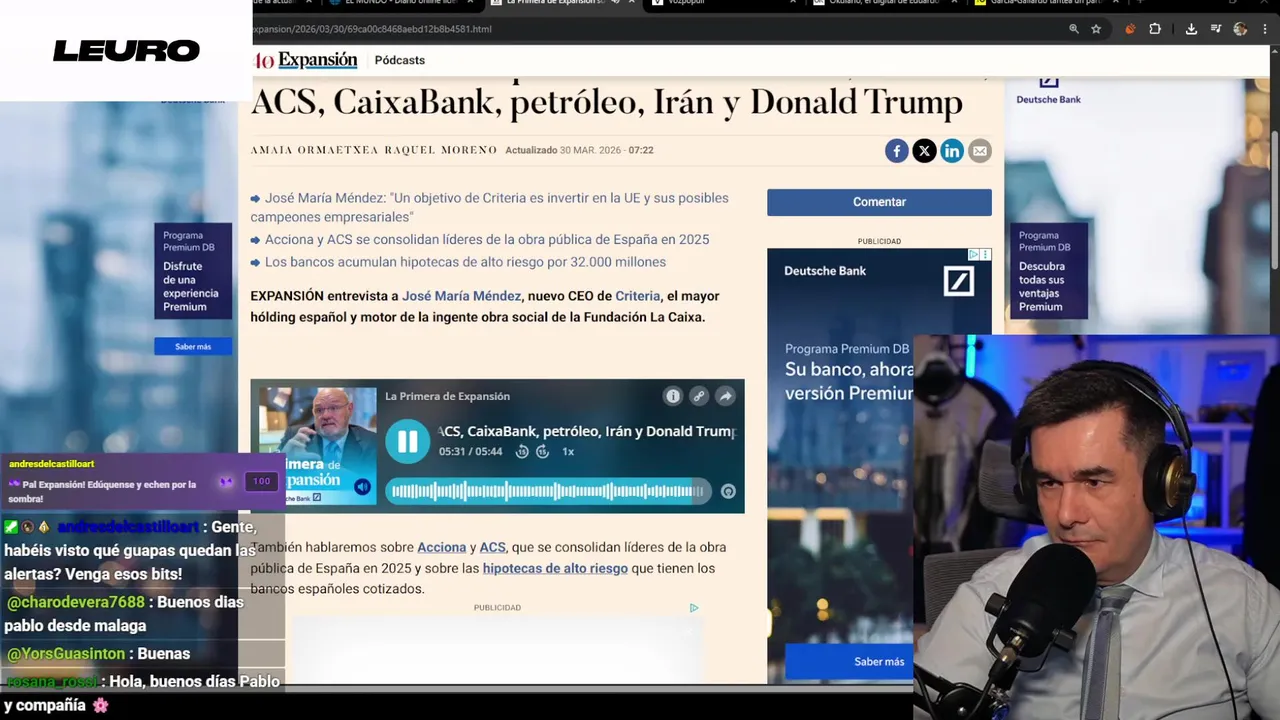Share article by email icon
1280x720 pixels.
980,151
